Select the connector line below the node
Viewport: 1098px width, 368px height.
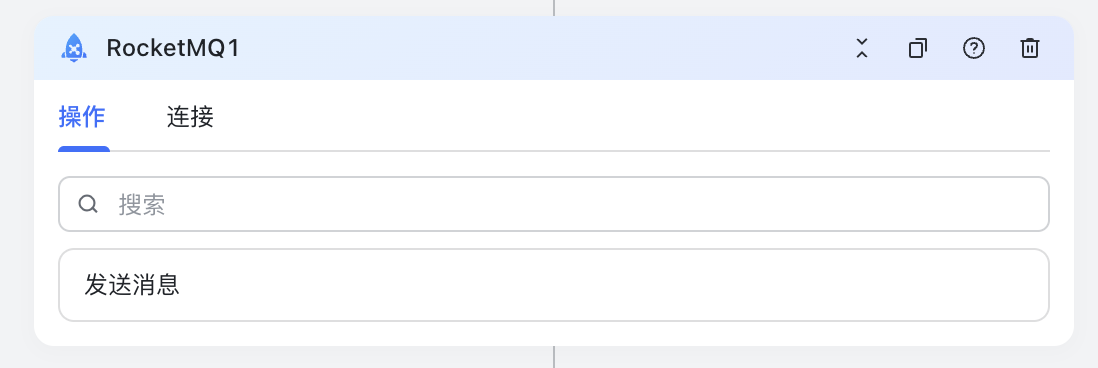click(554, 357)
